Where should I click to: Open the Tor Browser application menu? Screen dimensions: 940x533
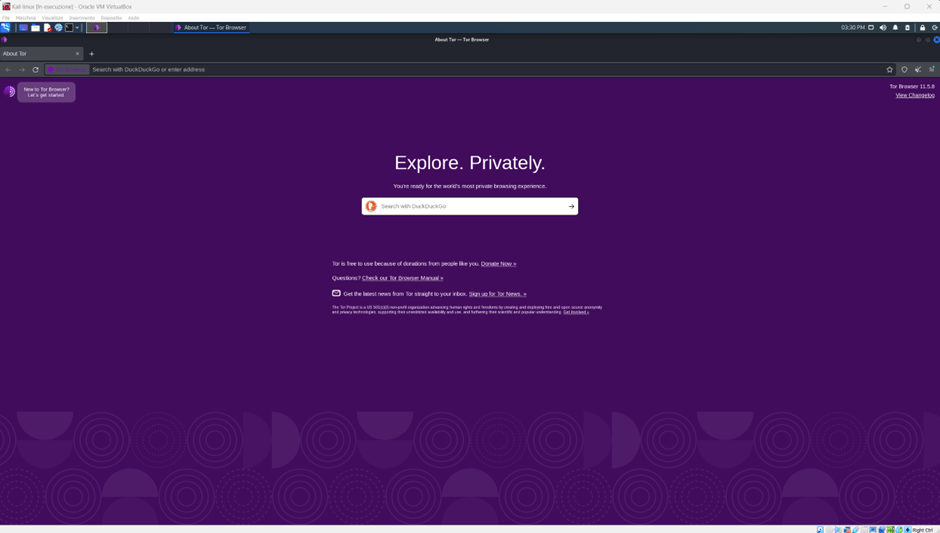pos(931,70)
